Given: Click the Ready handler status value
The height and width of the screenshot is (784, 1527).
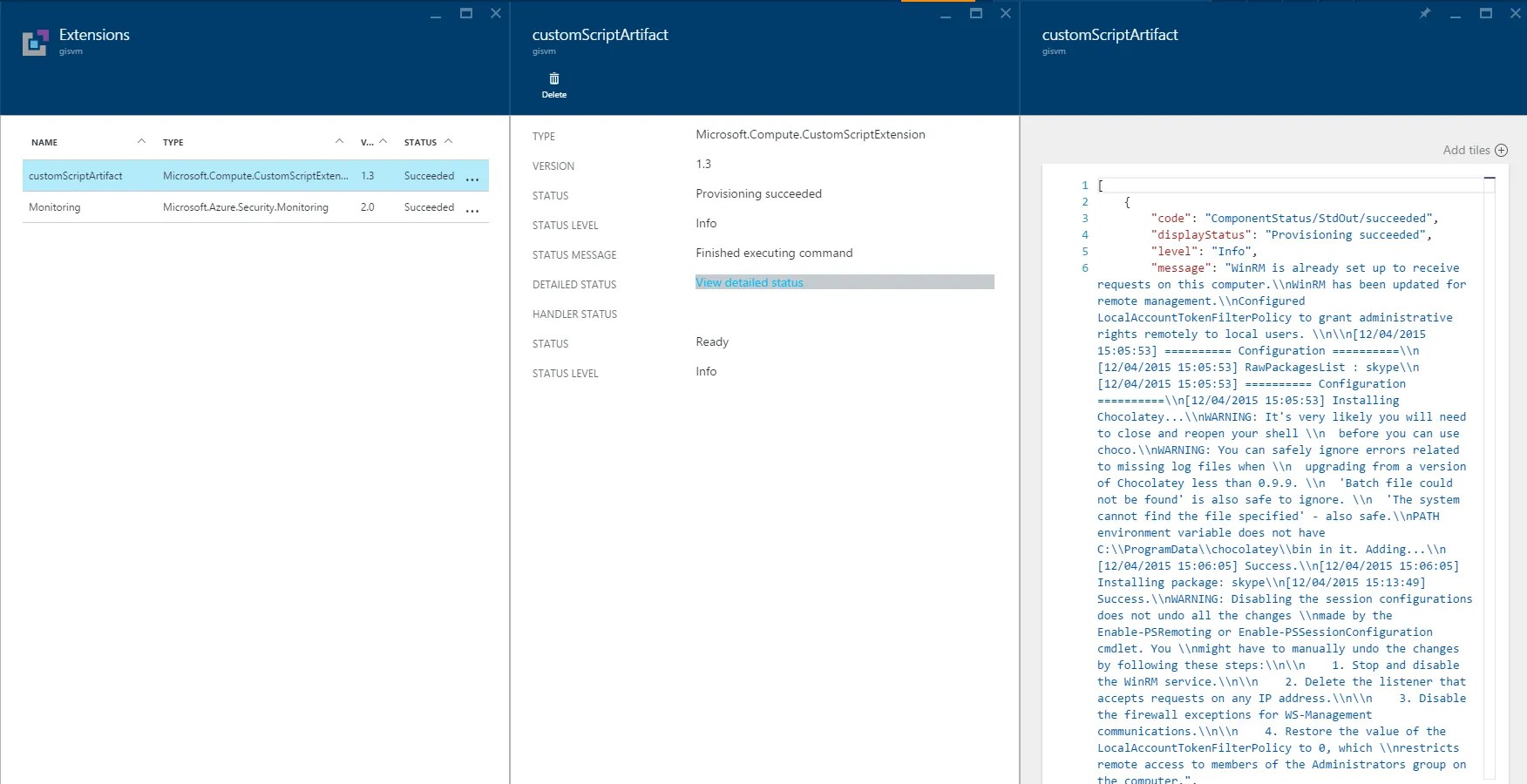Looking at the screenshot, I should [x=712, y=341].
